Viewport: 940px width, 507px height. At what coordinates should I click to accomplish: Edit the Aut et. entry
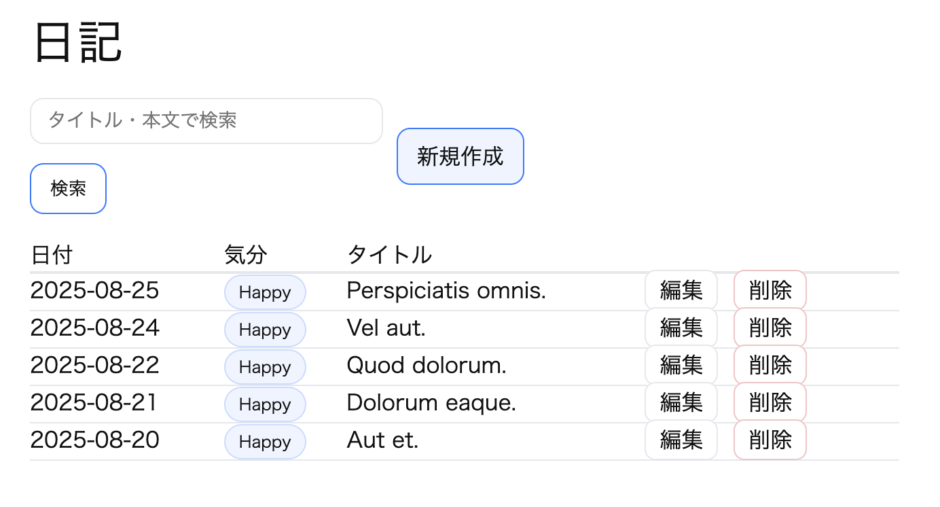(681, 440)
